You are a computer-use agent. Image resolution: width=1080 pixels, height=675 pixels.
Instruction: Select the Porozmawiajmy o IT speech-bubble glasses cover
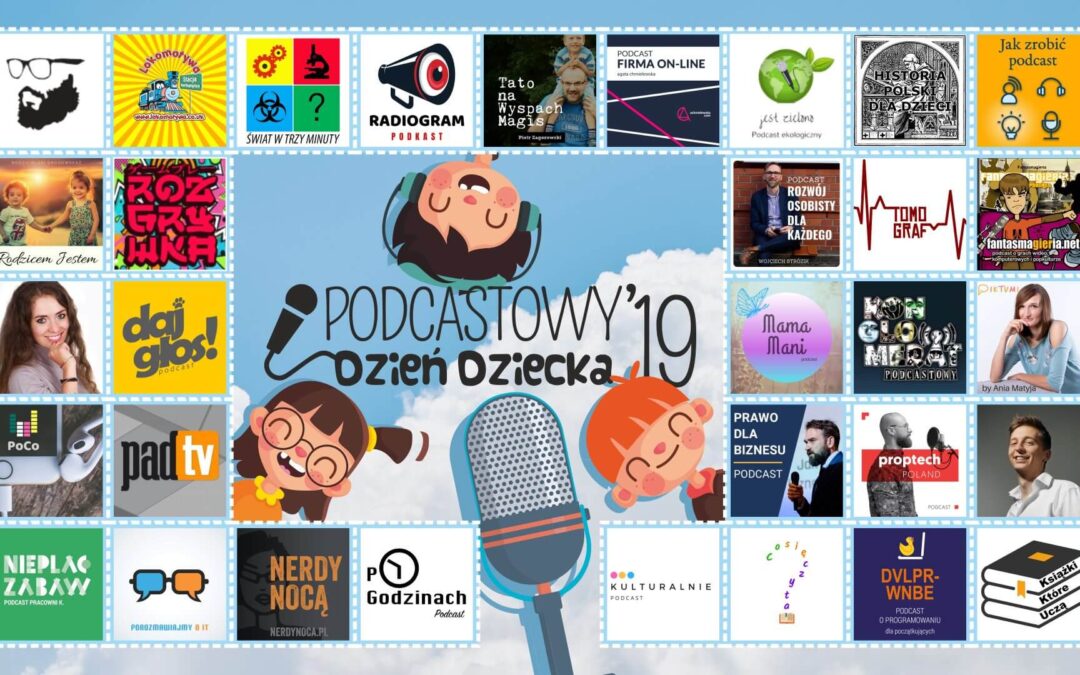(169, 584)
